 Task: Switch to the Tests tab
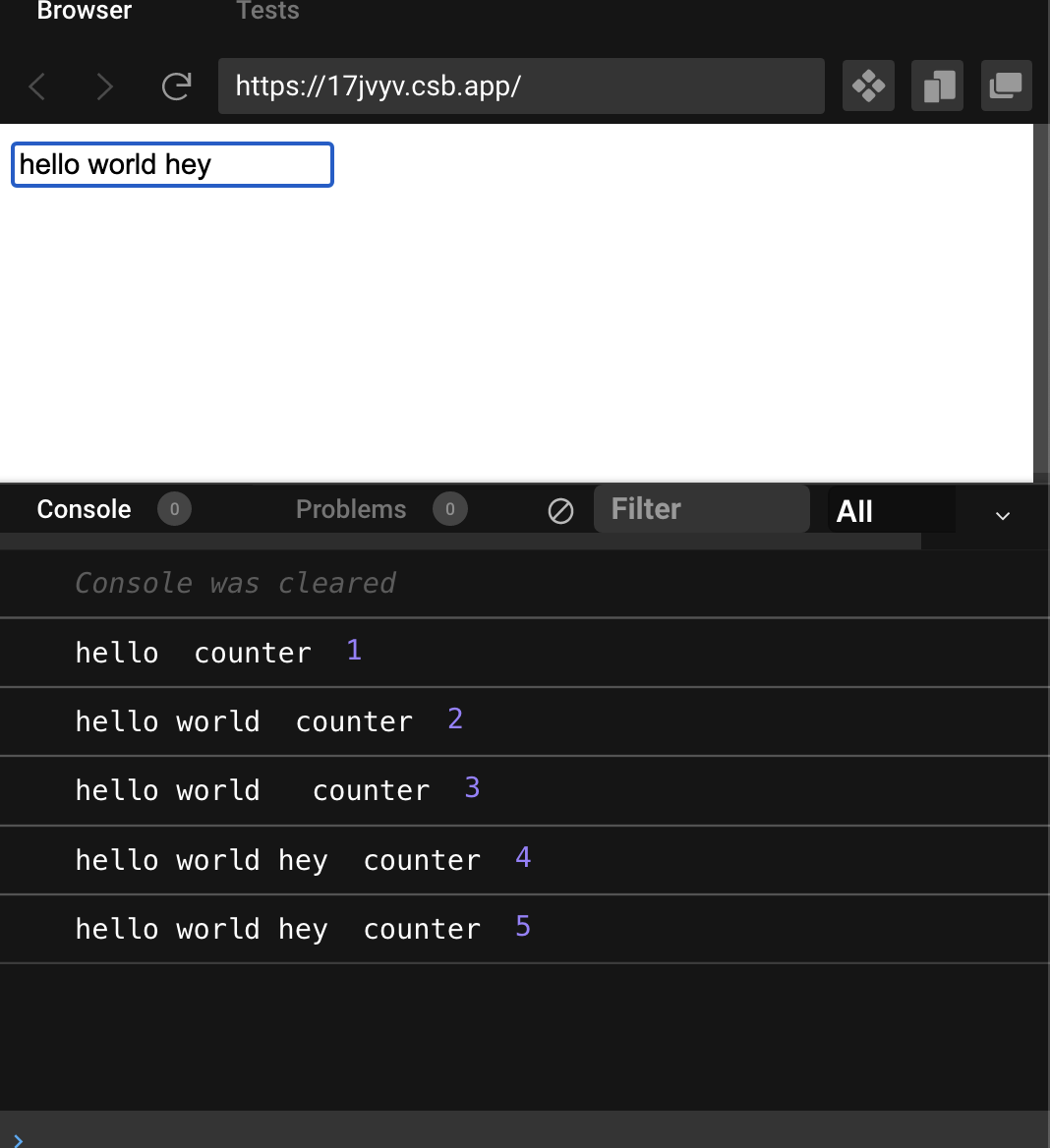pyautogui.click(x=267, y=11)
